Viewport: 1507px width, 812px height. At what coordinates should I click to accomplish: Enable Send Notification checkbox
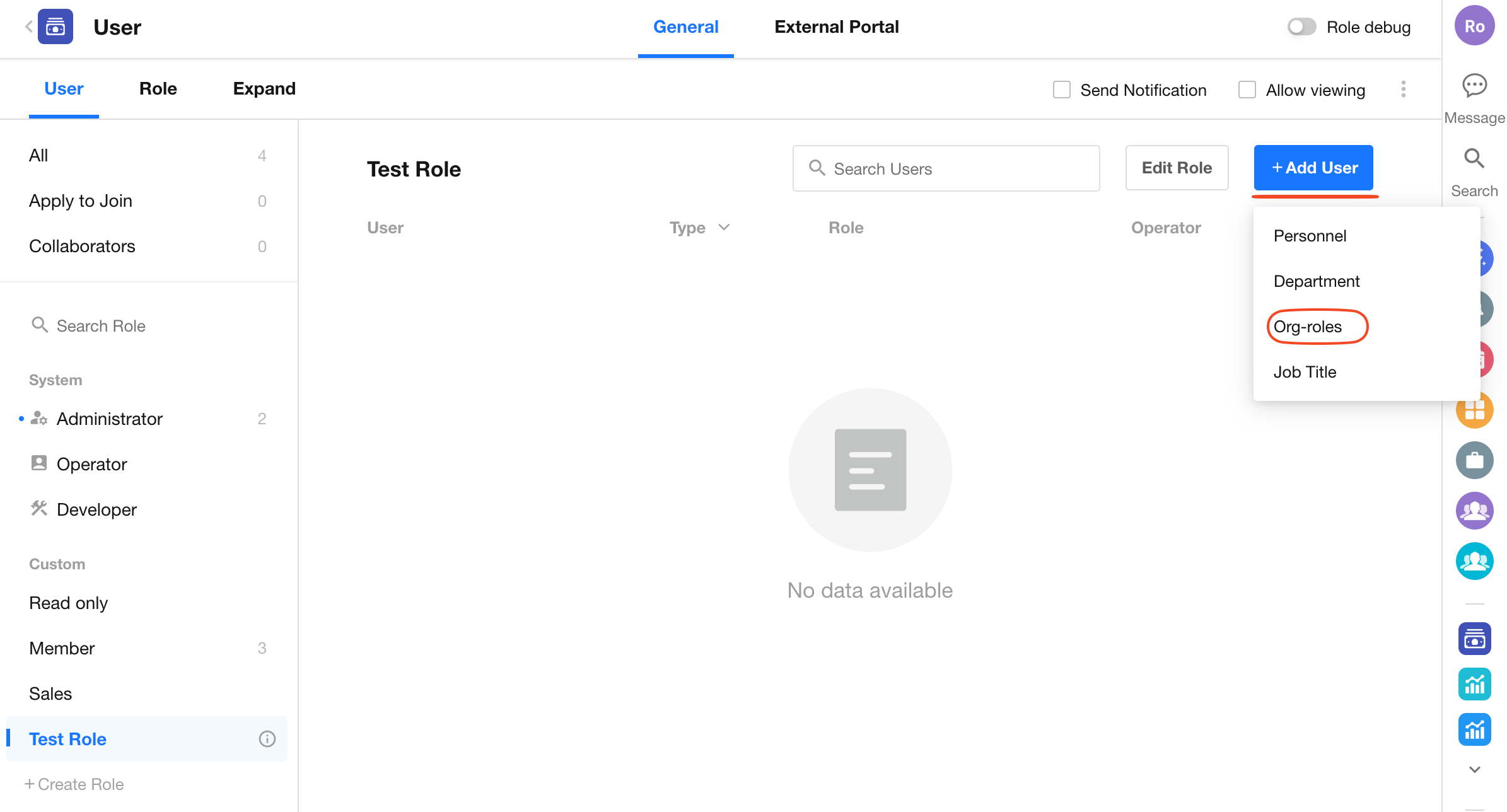[x=1062, y=90]
